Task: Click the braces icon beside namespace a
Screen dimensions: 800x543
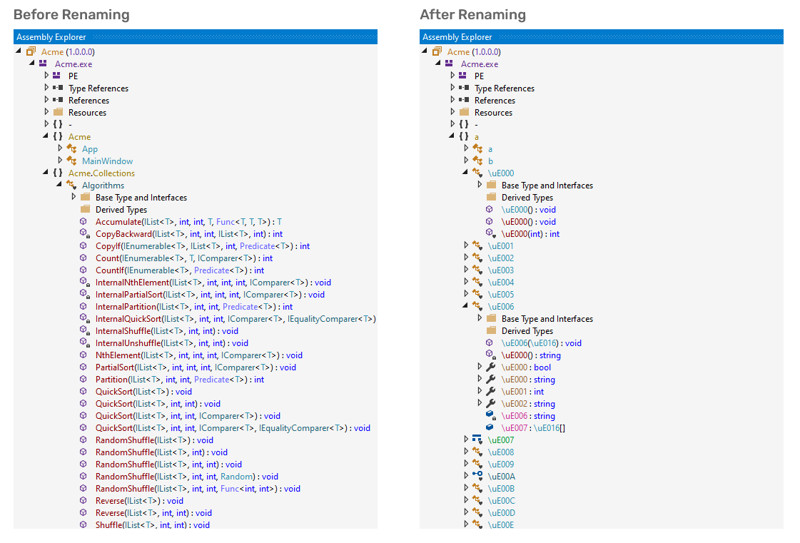Action: coord(464,137)
